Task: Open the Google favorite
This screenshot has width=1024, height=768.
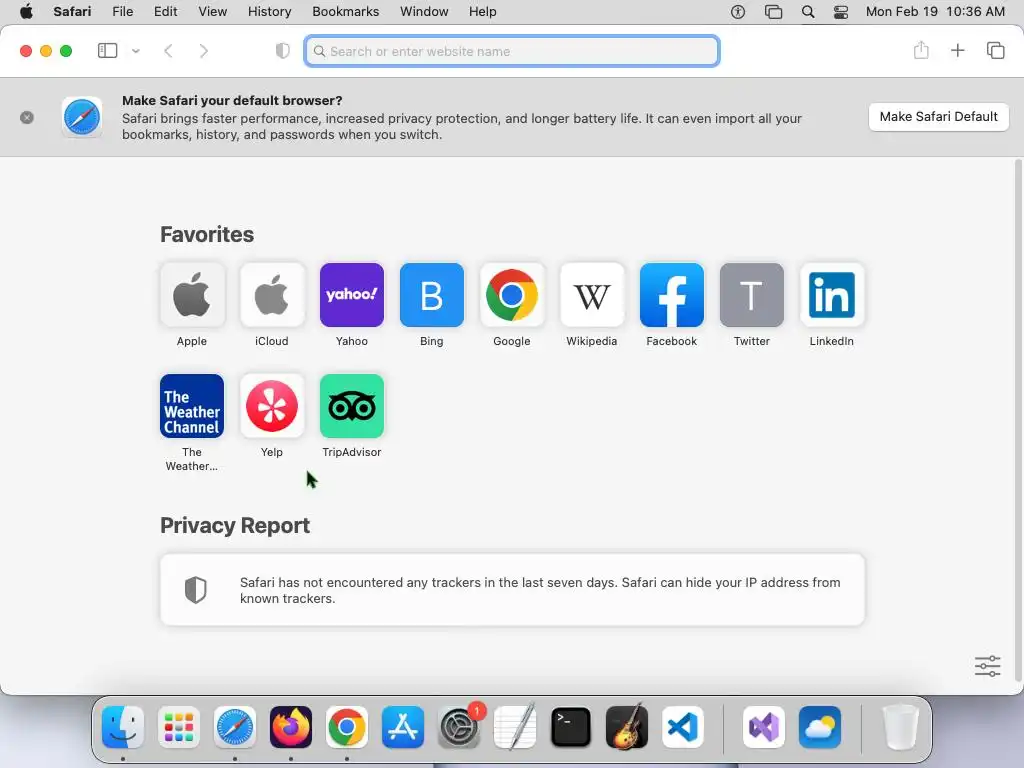Action: (511, 295)
